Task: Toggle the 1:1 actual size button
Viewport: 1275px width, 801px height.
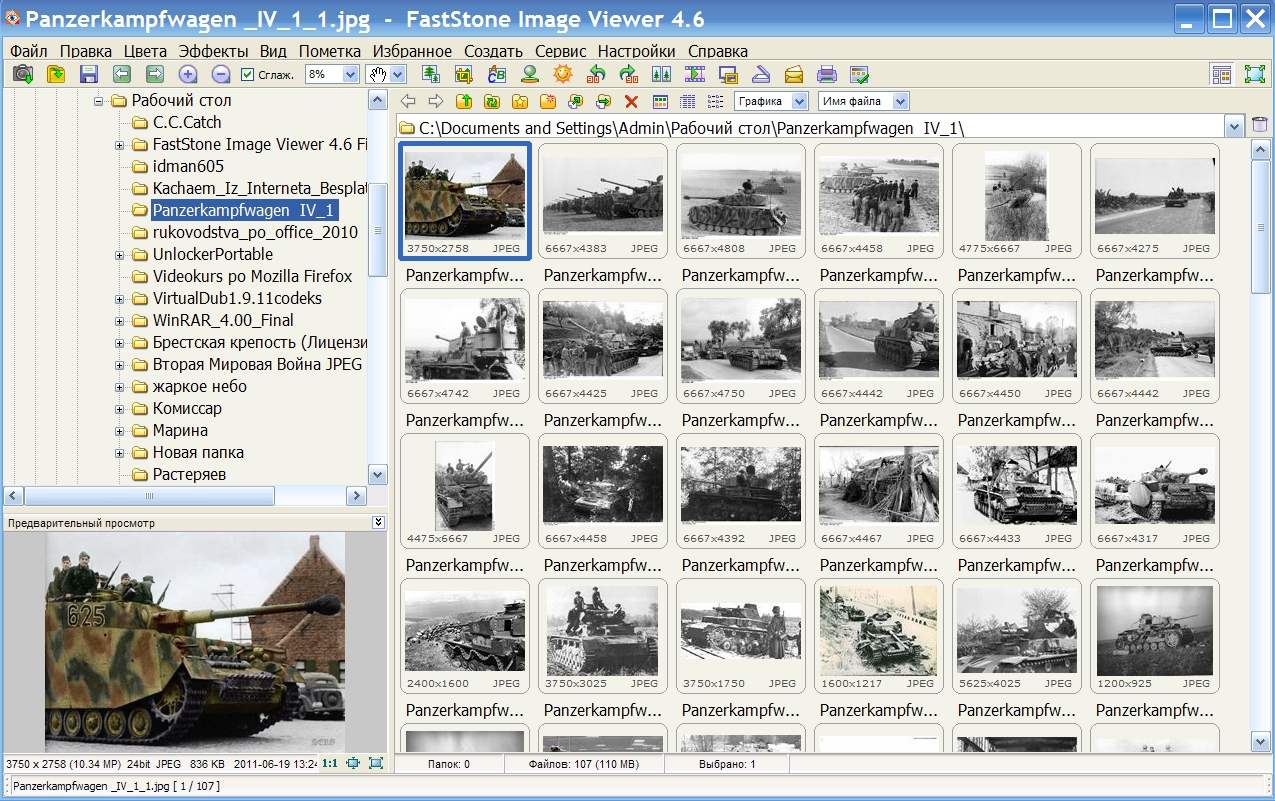Action: click(x=328, y=763)
